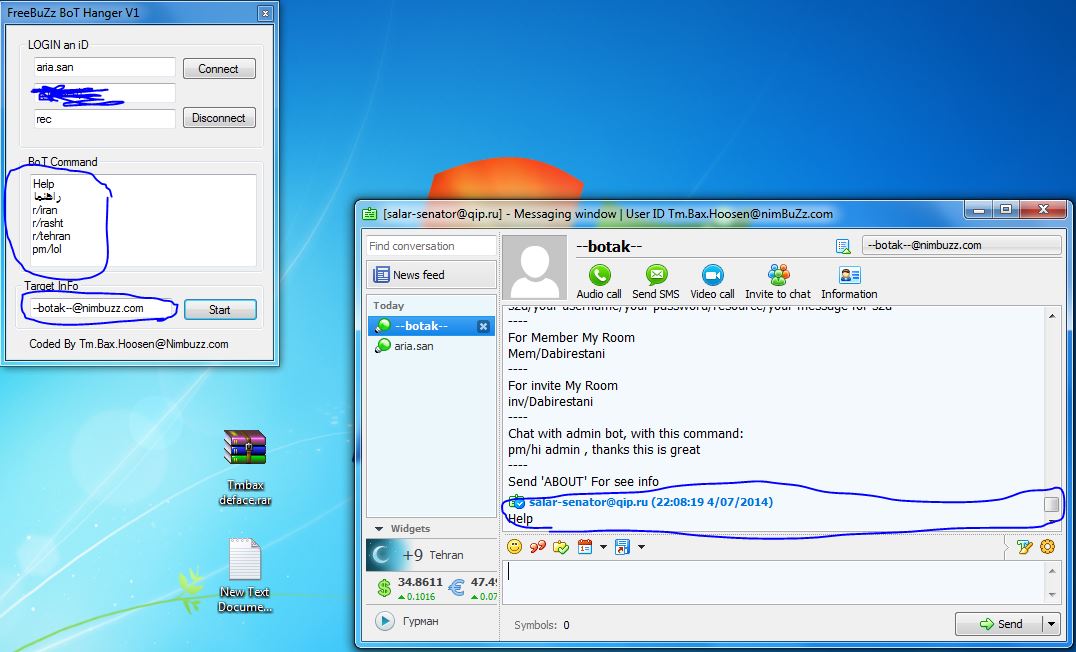The width and height of the screenshot is (1076, 652).
Task: Click the dollar exchange rate icon
Action: (384, 588)
